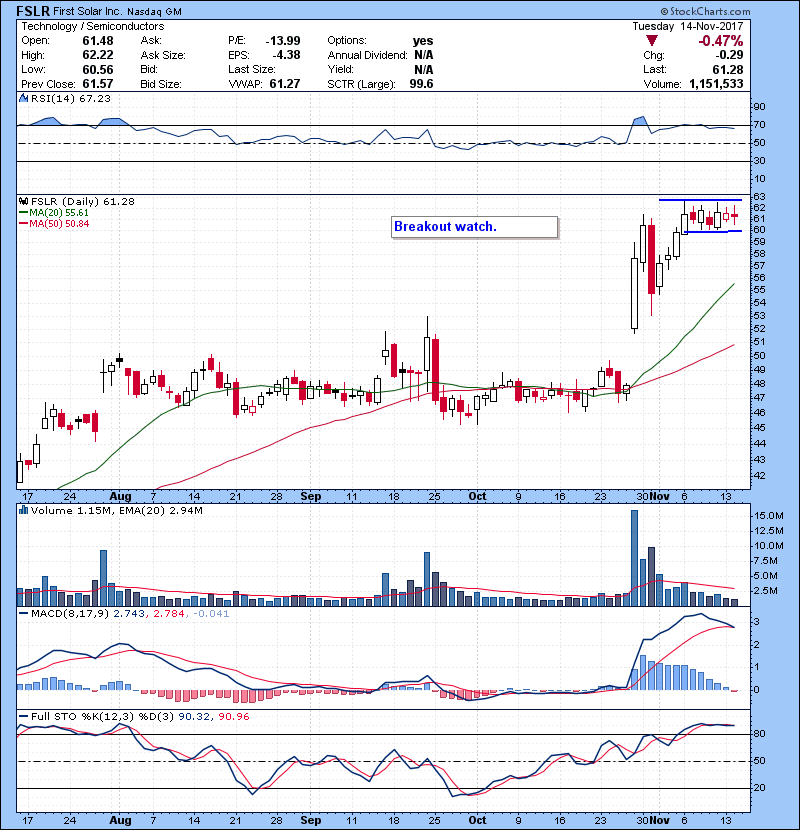This screenshot has width=800, height=830.
Task: Click the RSI panel icon beside RSI(14)
Action: (23, 98)
